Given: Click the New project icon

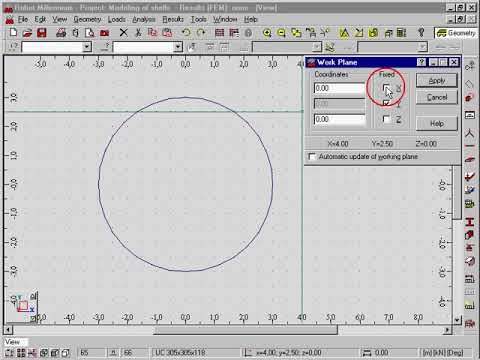Looking at the screenshot, I should tap(13, 33).
